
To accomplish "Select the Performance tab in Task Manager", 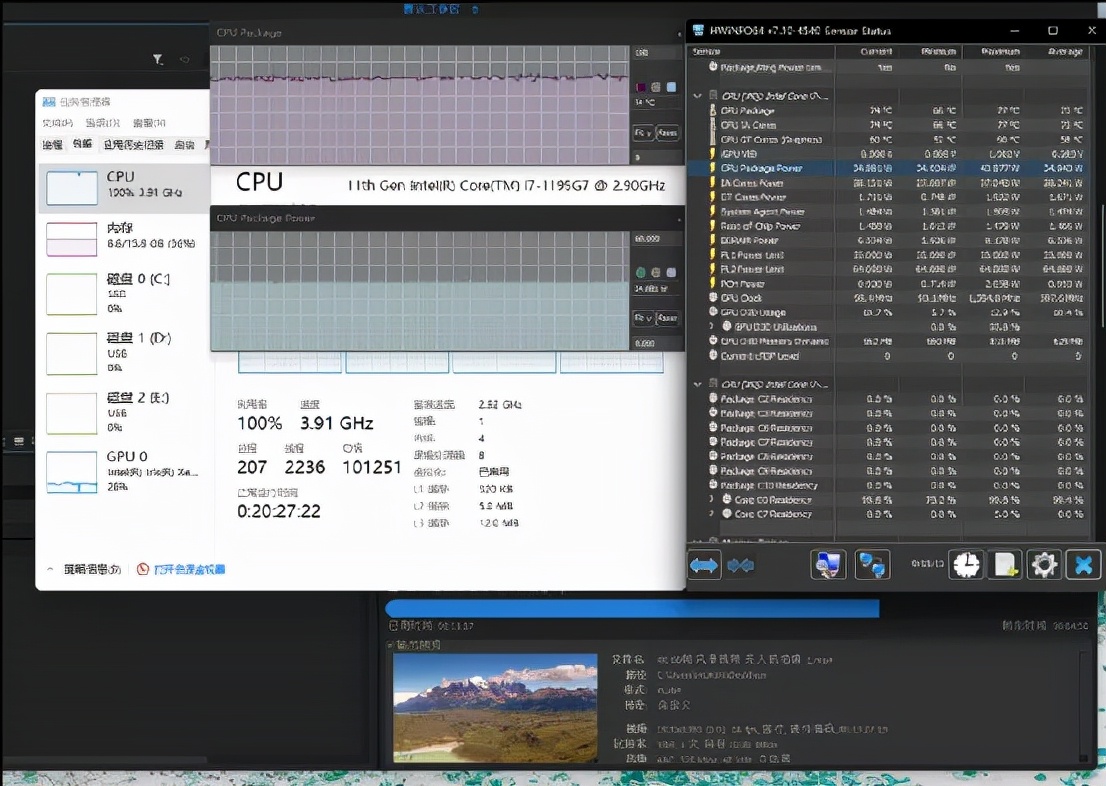I will coord(82,144).
